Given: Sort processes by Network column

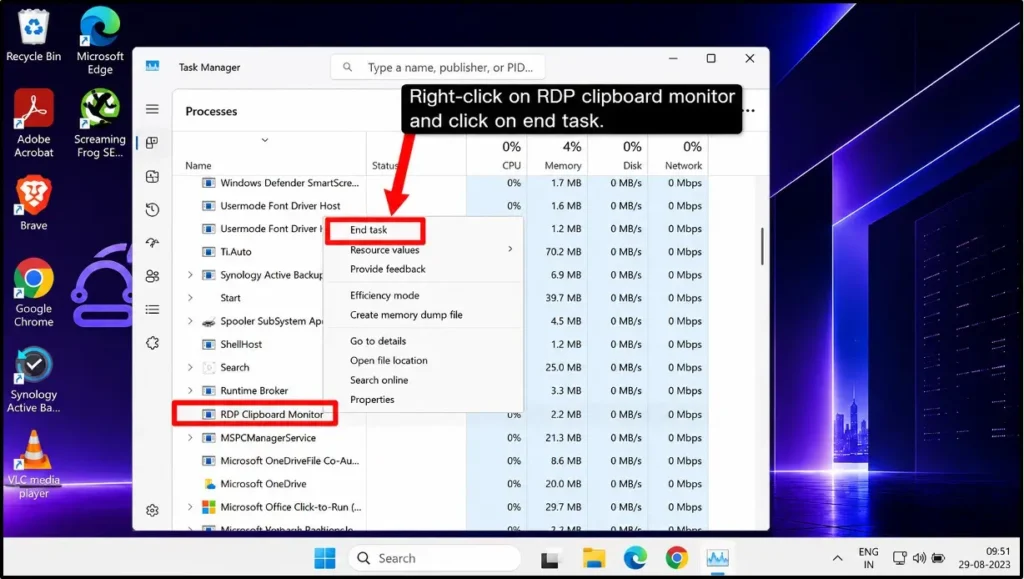Looking at the screenshot, I should click(x=678, y=154).
